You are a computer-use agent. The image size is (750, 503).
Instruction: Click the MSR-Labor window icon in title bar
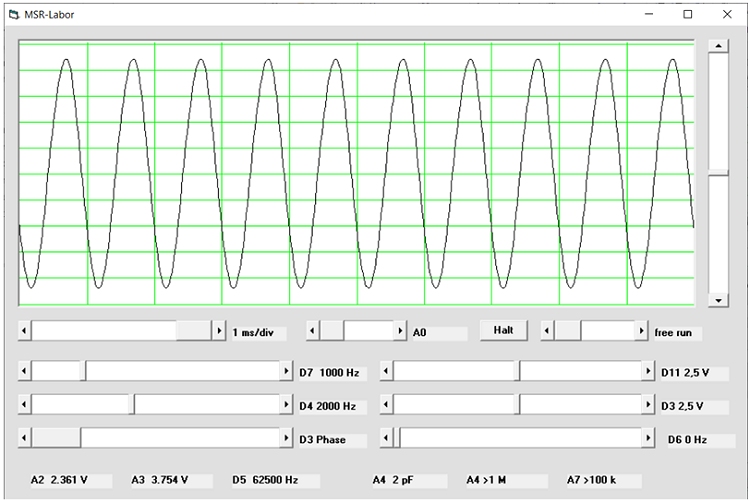pyautogui.click(x=14, y=14)
